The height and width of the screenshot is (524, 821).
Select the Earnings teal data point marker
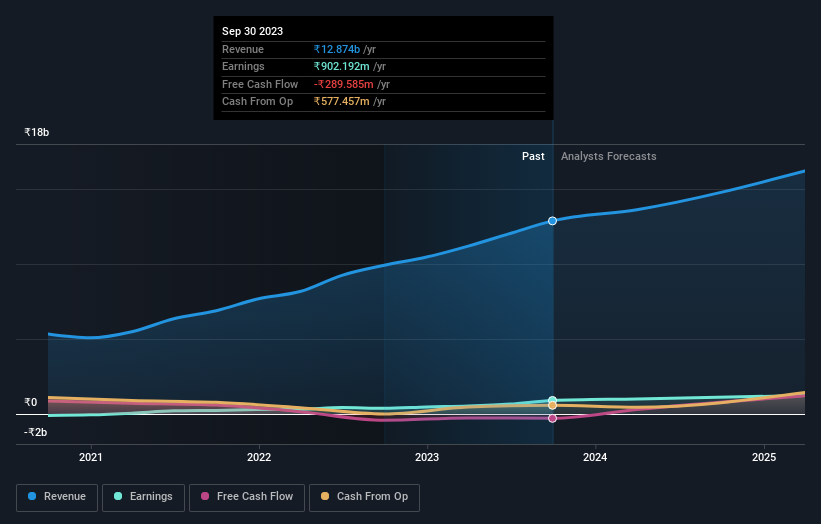coord(552,400)
